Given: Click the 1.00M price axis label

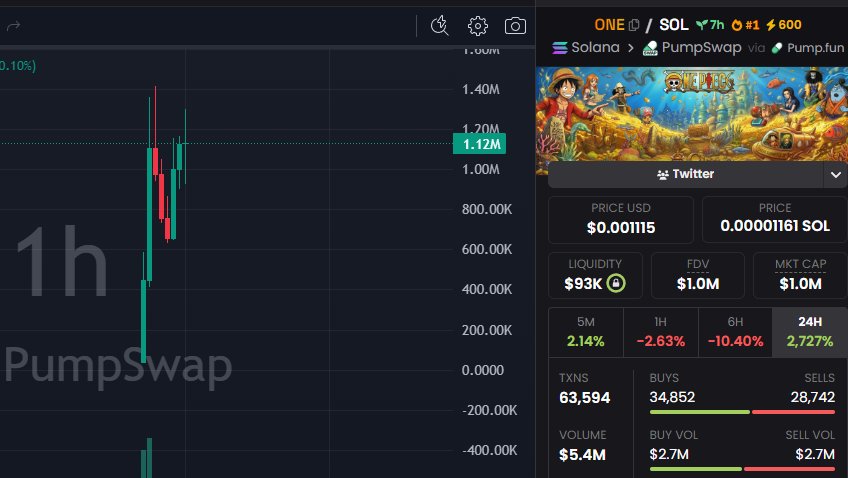Looking at the screenshot, I should 481,169.
